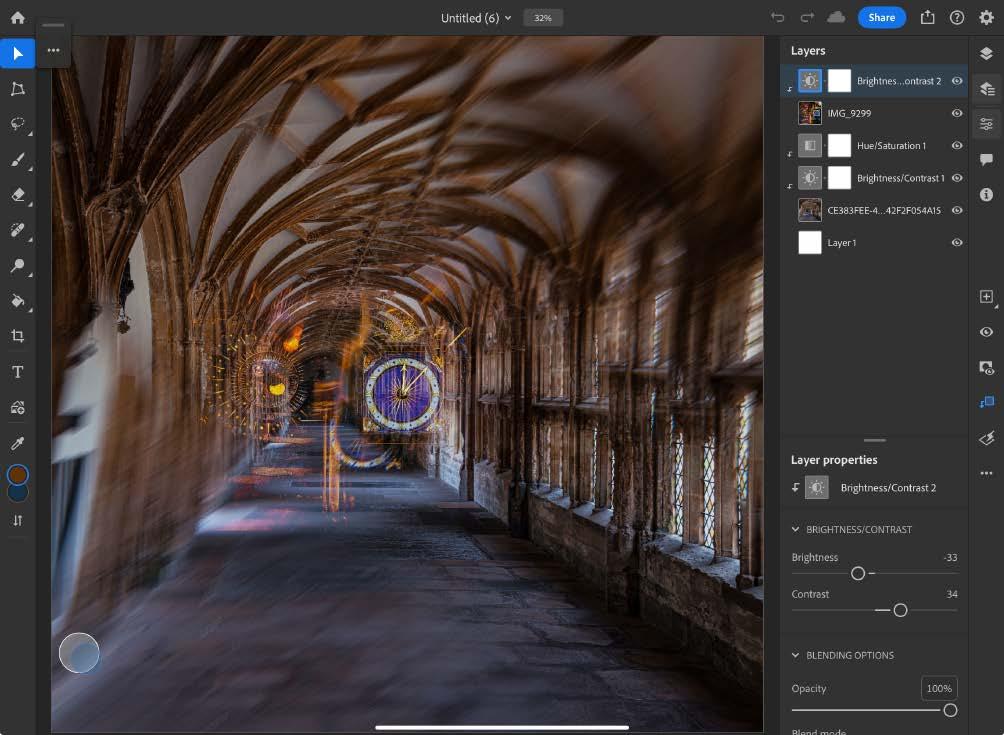Toggle visibility of Hue/Saturation 1 layer

pos(957,146)
